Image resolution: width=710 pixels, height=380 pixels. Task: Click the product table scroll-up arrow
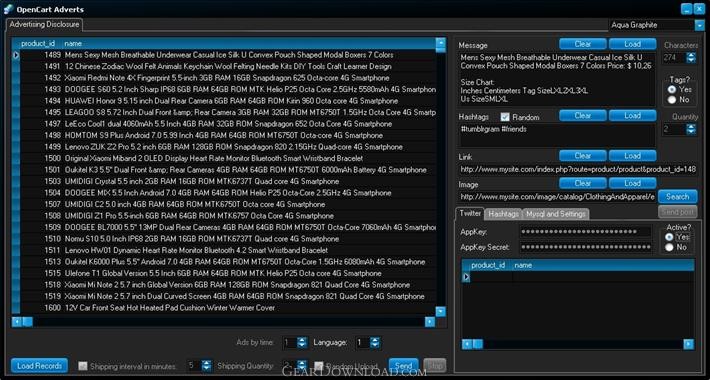(x=441, y=43)
